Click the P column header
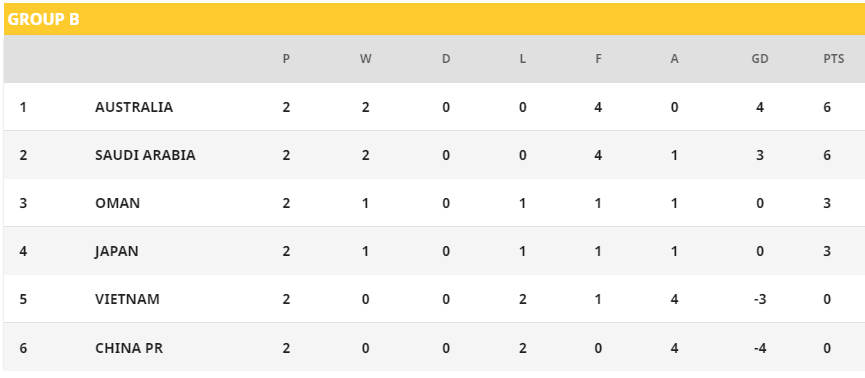865x378 pixels. (x=286, y=58)
